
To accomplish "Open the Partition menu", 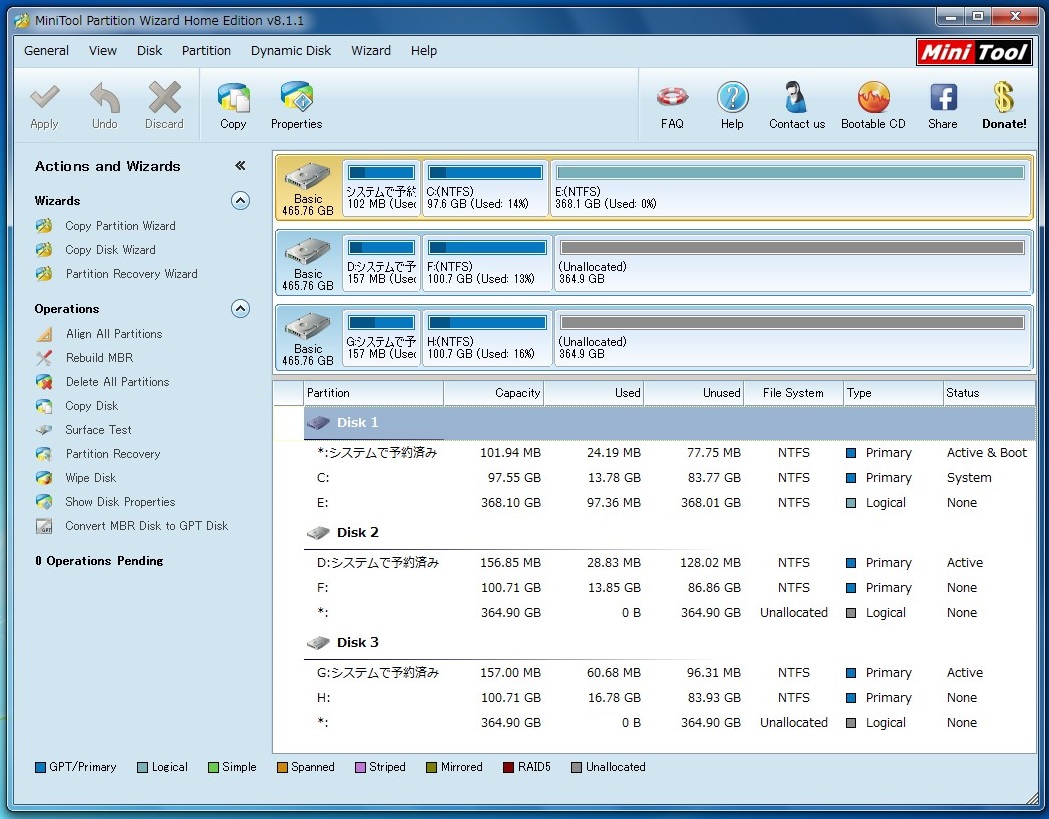I will tap(206, 51).
